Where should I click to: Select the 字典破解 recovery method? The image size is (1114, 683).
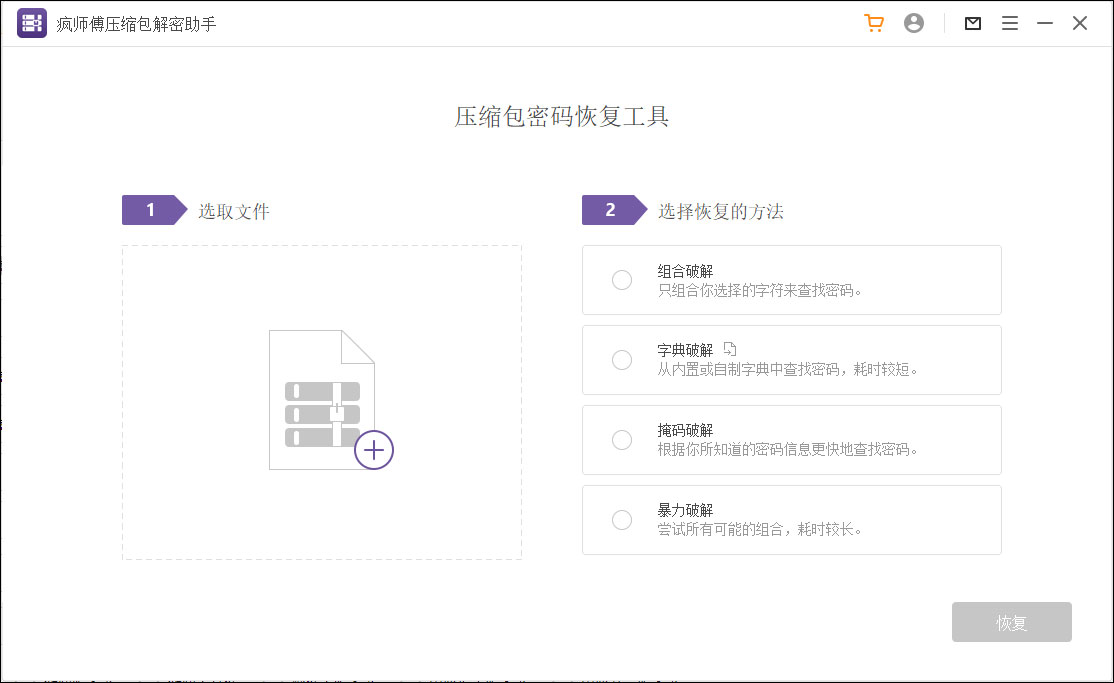[622, 360]
